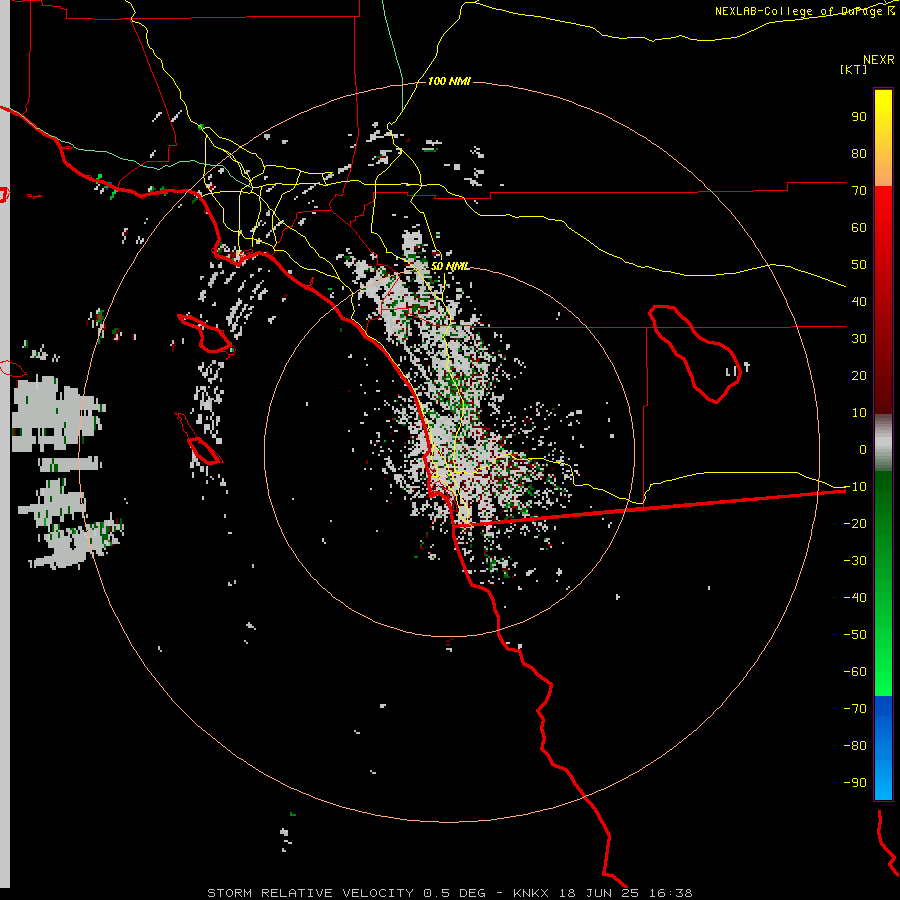The height and width of the screenshot is (900, 900).
Task: Click the 'NEXR' label above the color scale
Action: 879,59
